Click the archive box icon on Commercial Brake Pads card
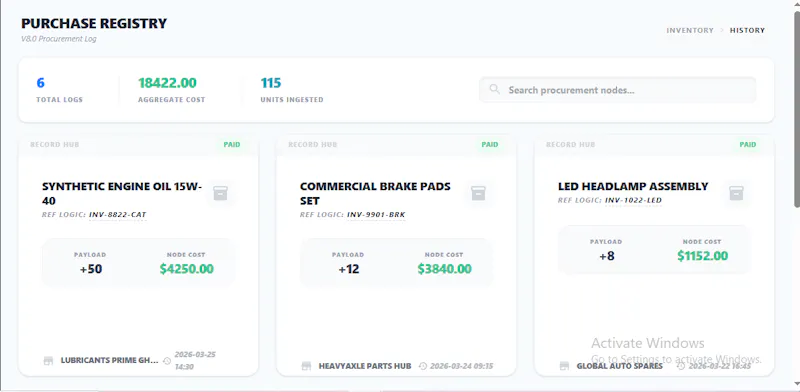The width and height of the screenshot is (800, 392). [479, 193]
